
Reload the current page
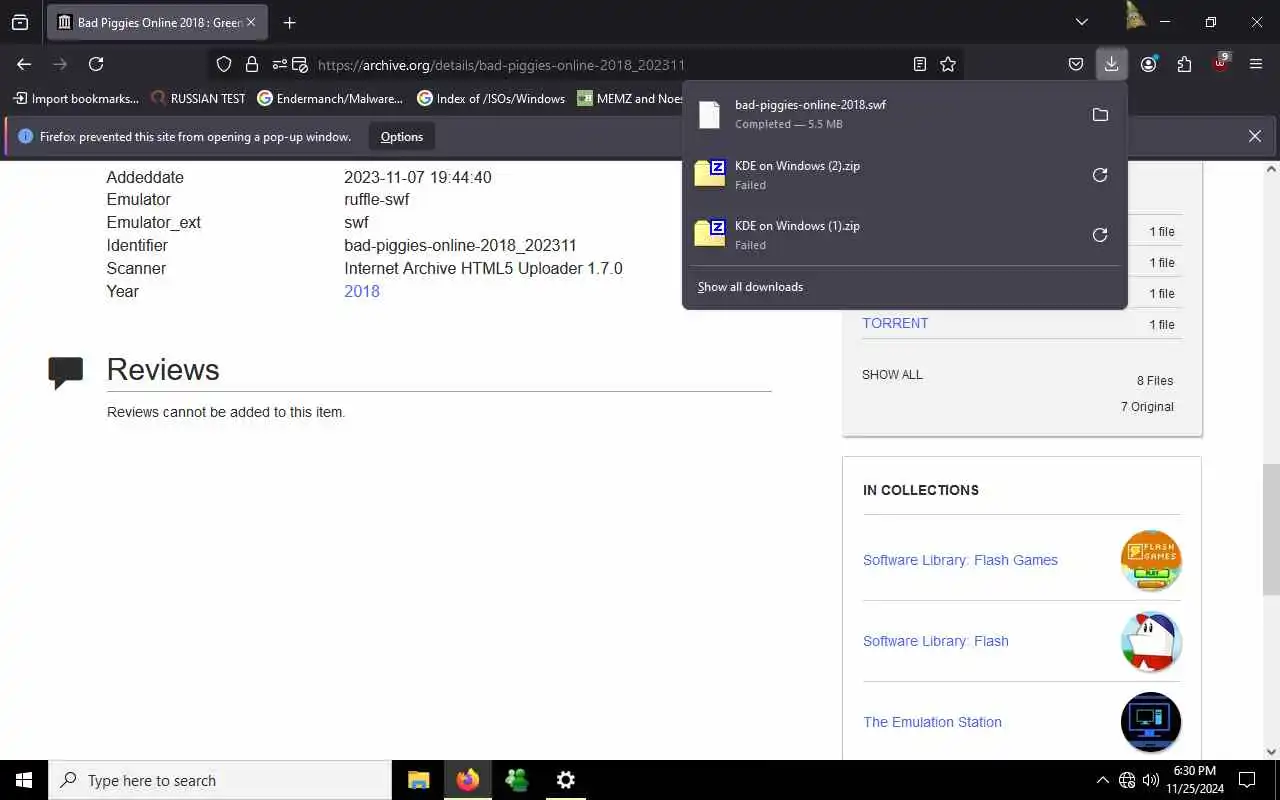pos(96,64)
